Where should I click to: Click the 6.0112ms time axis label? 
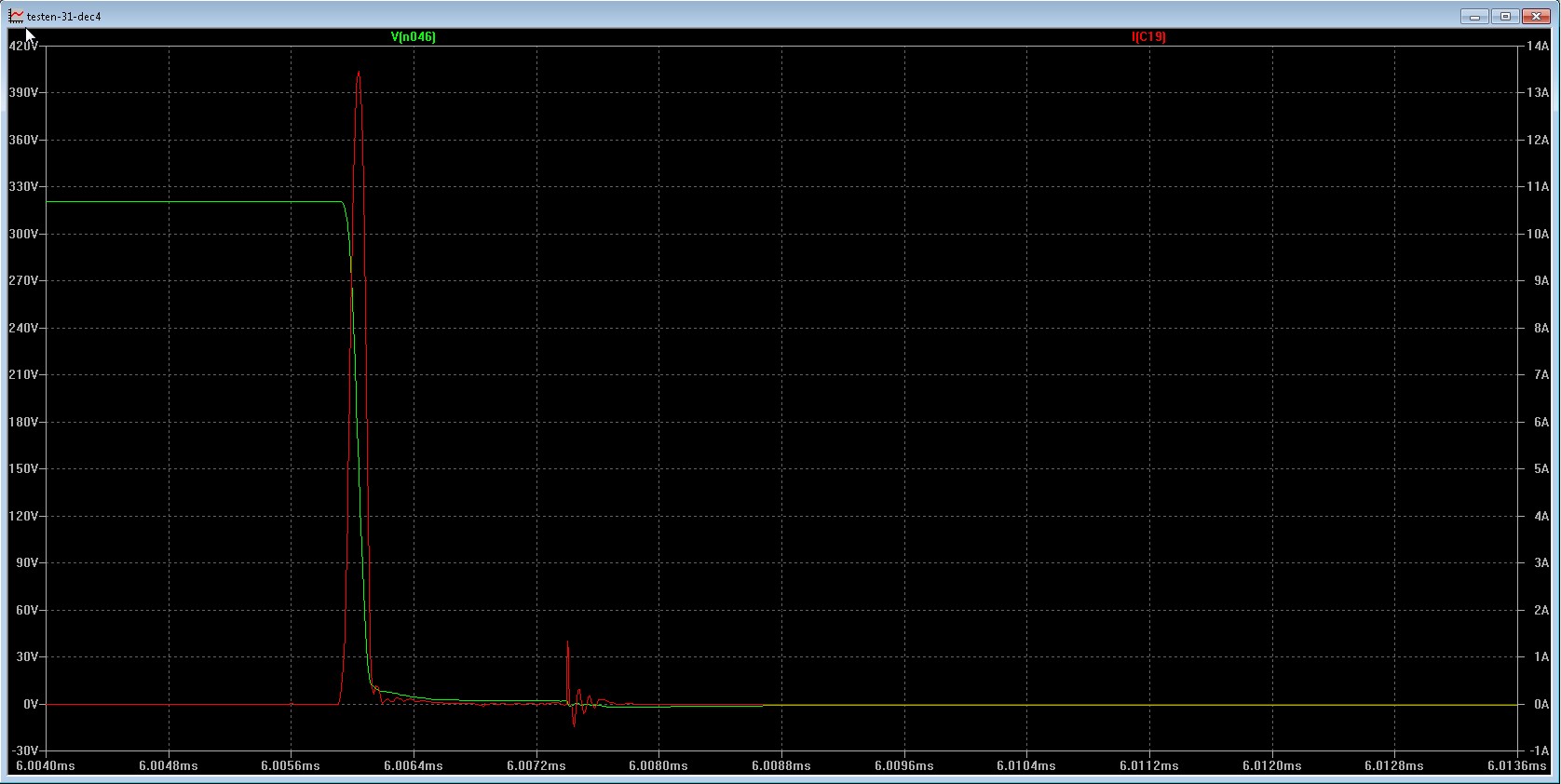pyautogui.click(x=1149, y=766)
